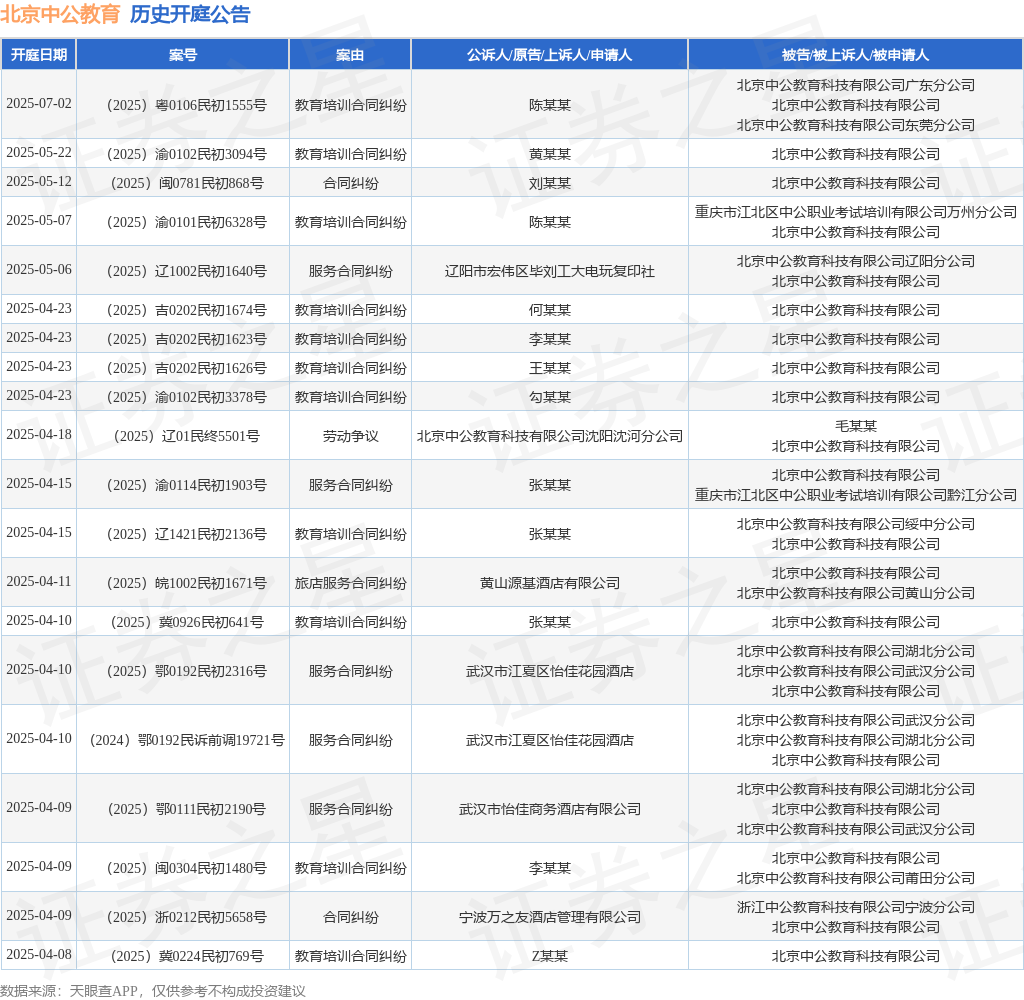
Task: Click case number 渝0102民初3378号
Action: (x=187, y=397)
